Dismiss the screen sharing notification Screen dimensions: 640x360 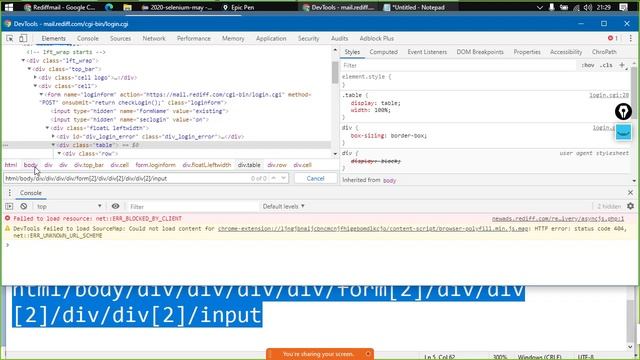(367, 354)
